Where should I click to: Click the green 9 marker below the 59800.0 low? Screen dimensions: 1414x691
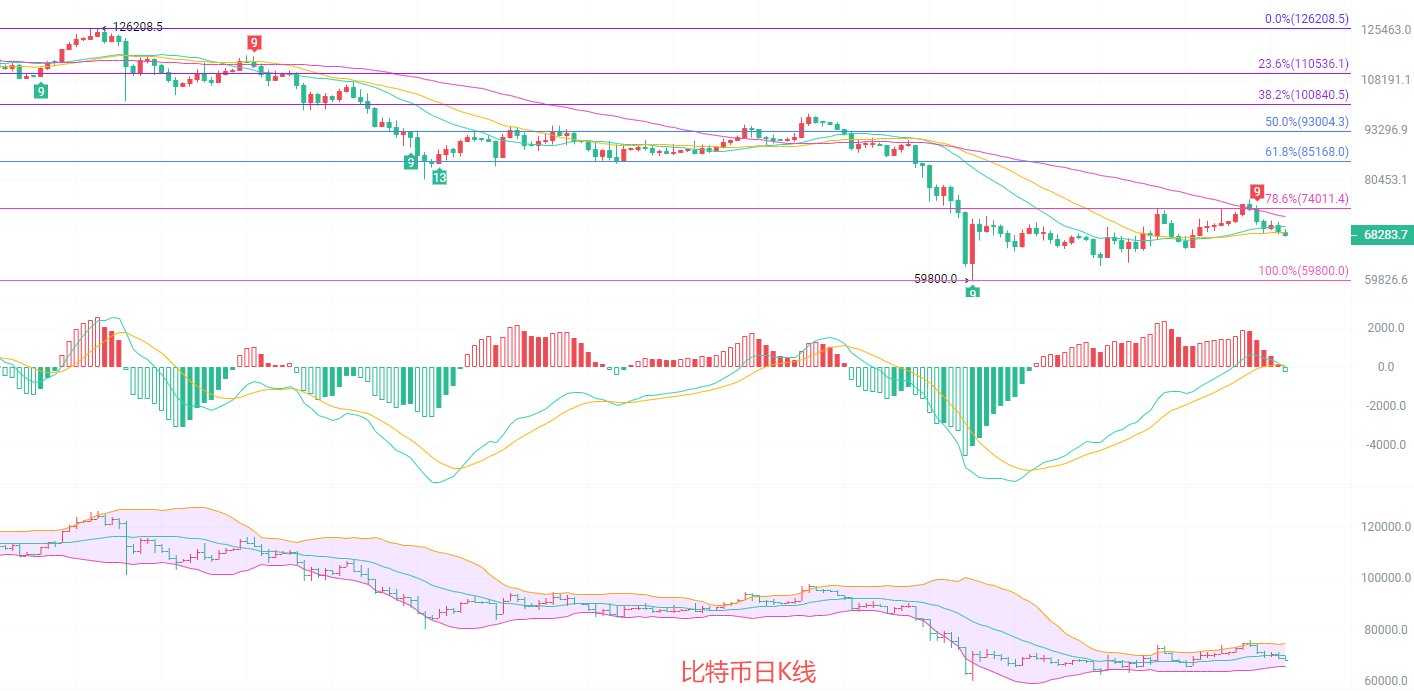click(x=972, y=292)
